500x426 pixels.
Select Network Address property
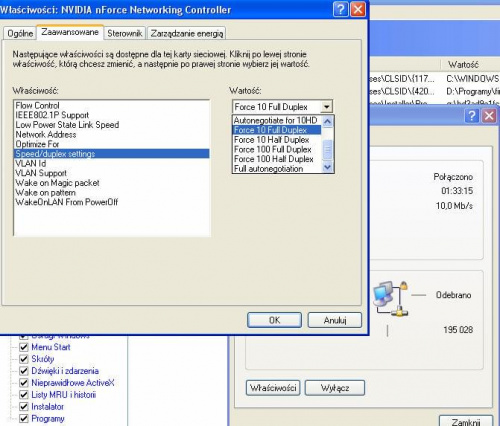click(x=112, y=135)
